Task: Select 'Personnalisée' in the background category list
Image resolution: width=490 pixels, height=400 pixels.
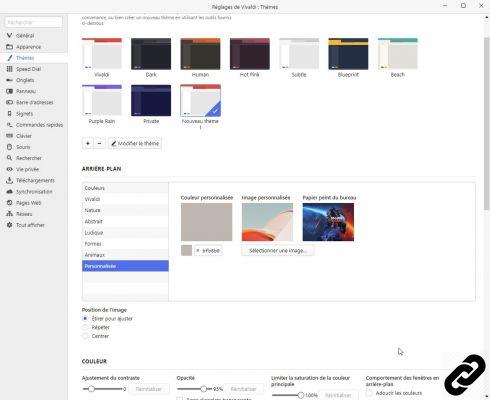Action: (x=125, y=266)
